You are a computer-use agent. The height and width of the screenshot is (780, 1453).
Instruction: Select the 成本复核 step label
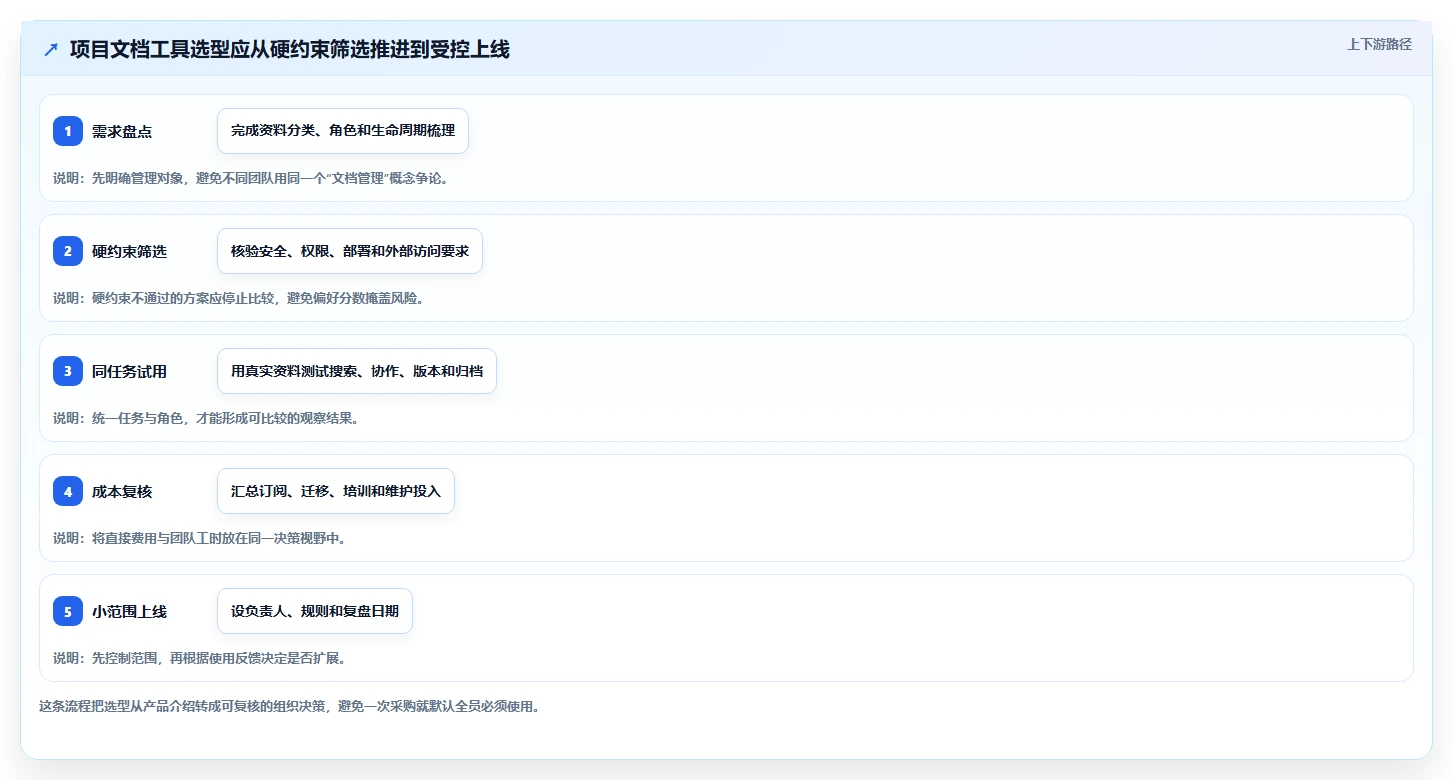tap(122, 491)
